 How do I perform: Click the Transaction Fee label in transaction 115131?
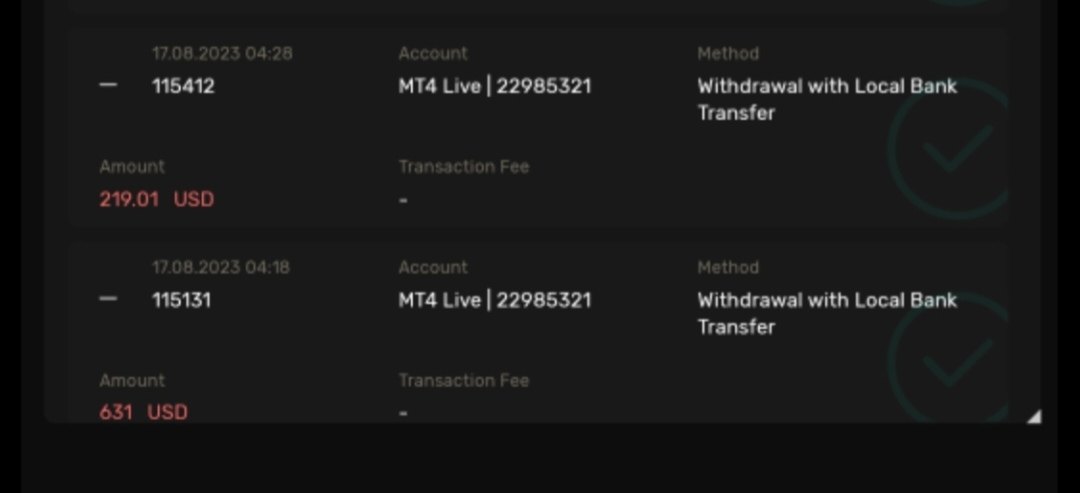(x=463, y=381)
